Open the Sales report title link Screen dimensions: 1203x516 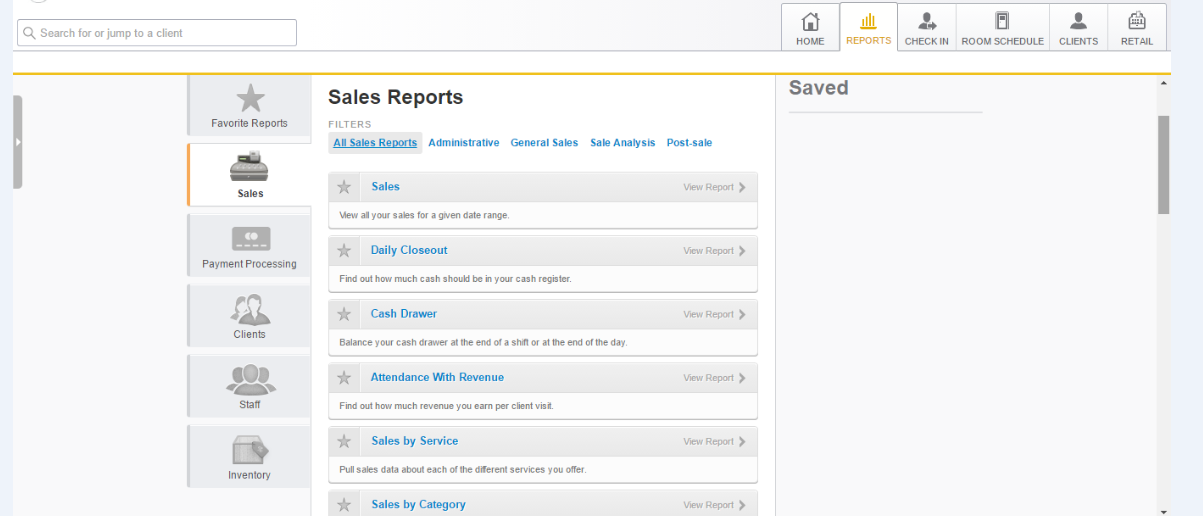(385, 187)
